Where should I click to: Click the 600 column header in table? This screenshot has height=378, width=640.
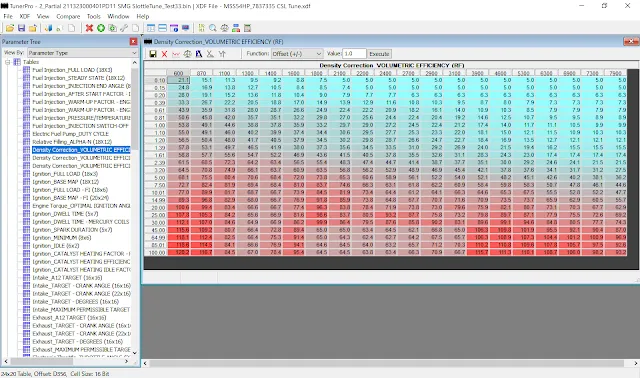click(178, 73)
